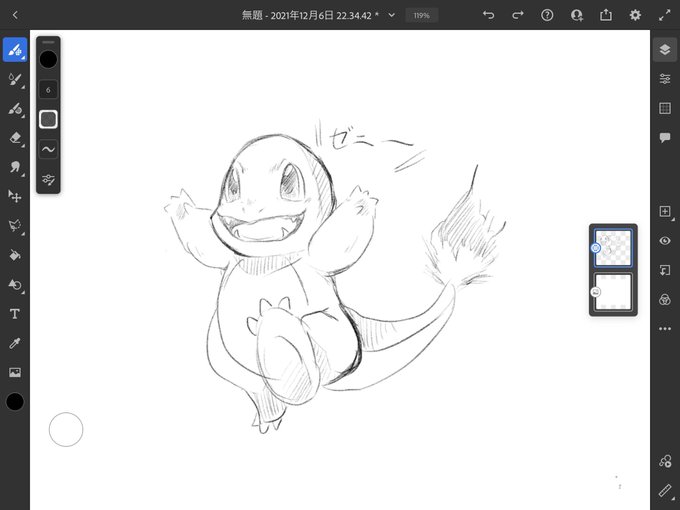Adjust brush size value 6
This screenshot has width=680, height=510.
point(48,90)
